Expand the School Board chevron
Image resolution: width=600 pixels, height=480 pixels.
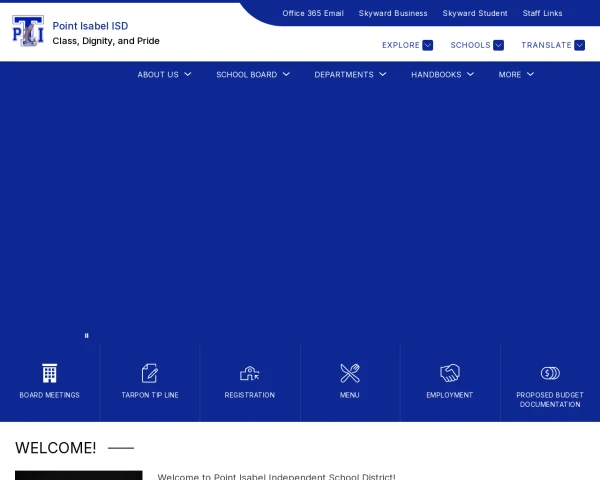(x=286, y=74)
